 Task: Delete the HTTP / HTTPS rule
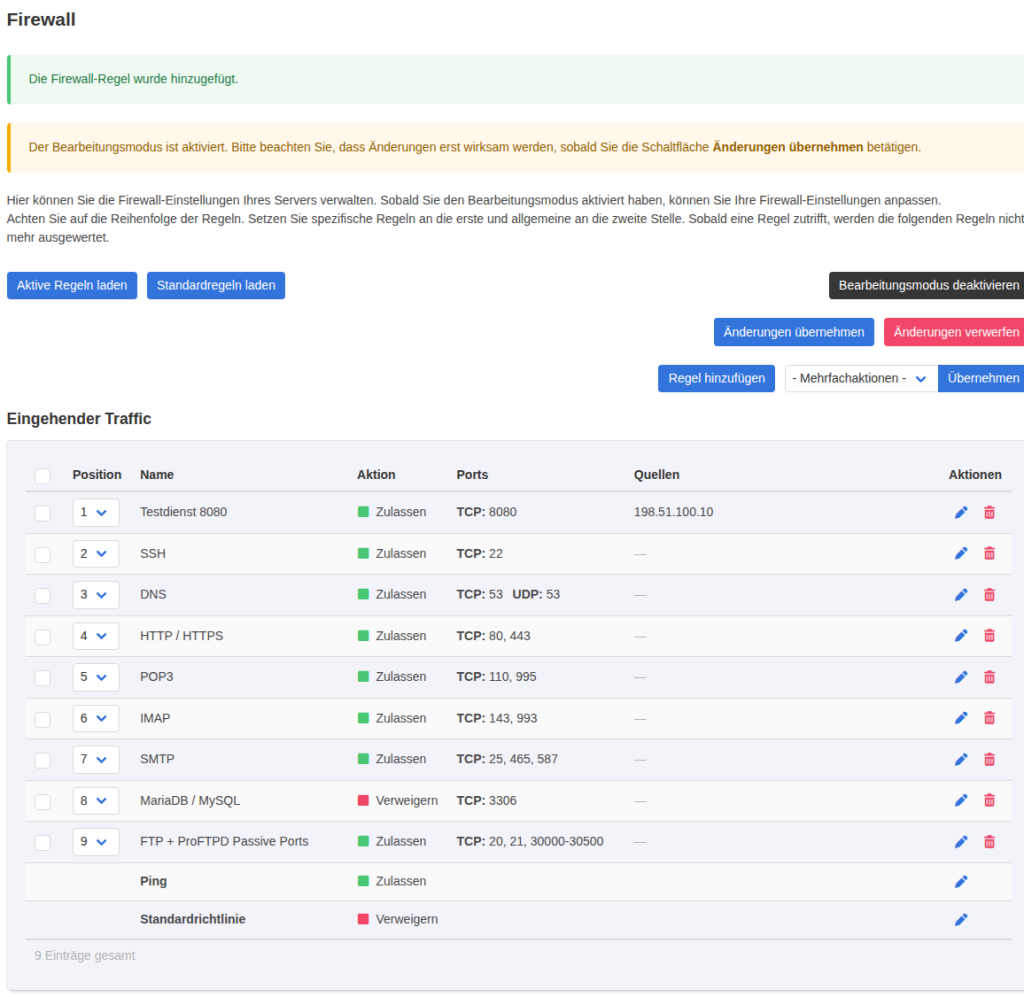click(x=989, y=636)
